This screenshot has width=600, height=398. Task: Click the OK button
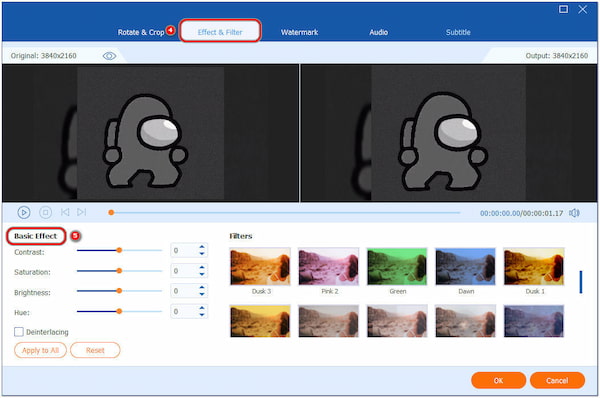498,380
